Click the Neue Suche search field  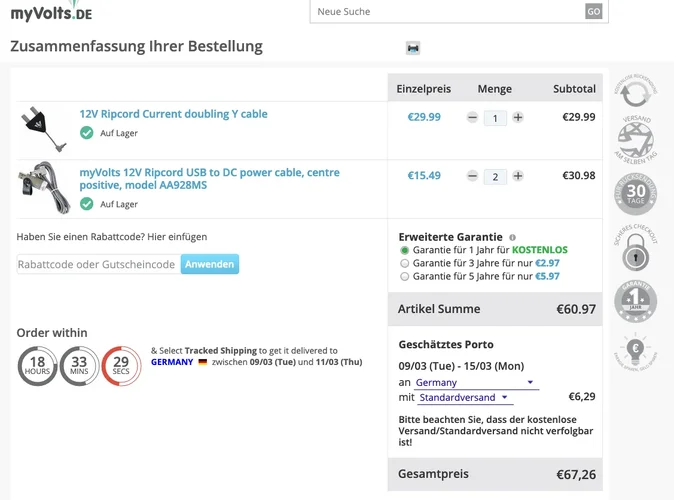click(447, 11)
